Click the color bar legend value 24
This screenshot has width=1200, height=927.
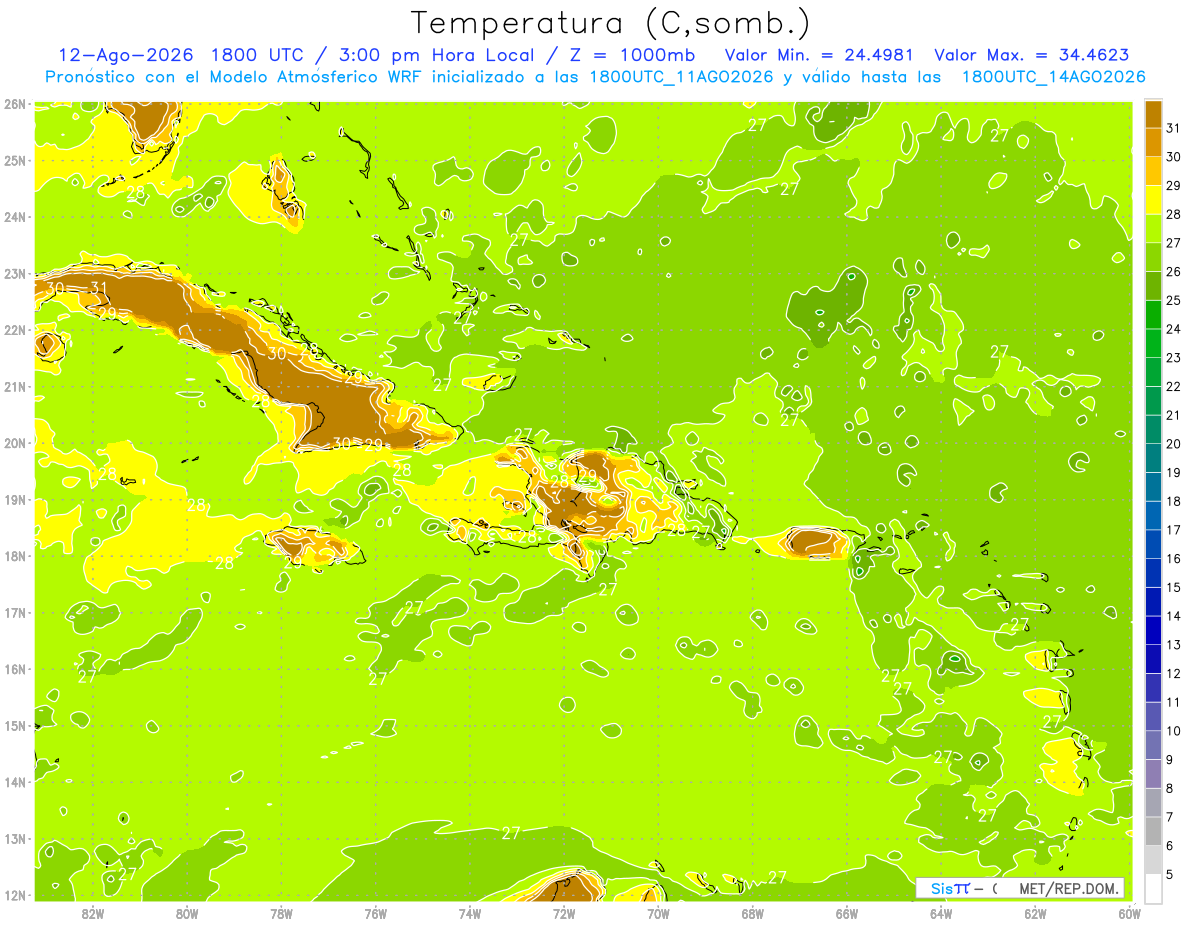(1173, 329)
